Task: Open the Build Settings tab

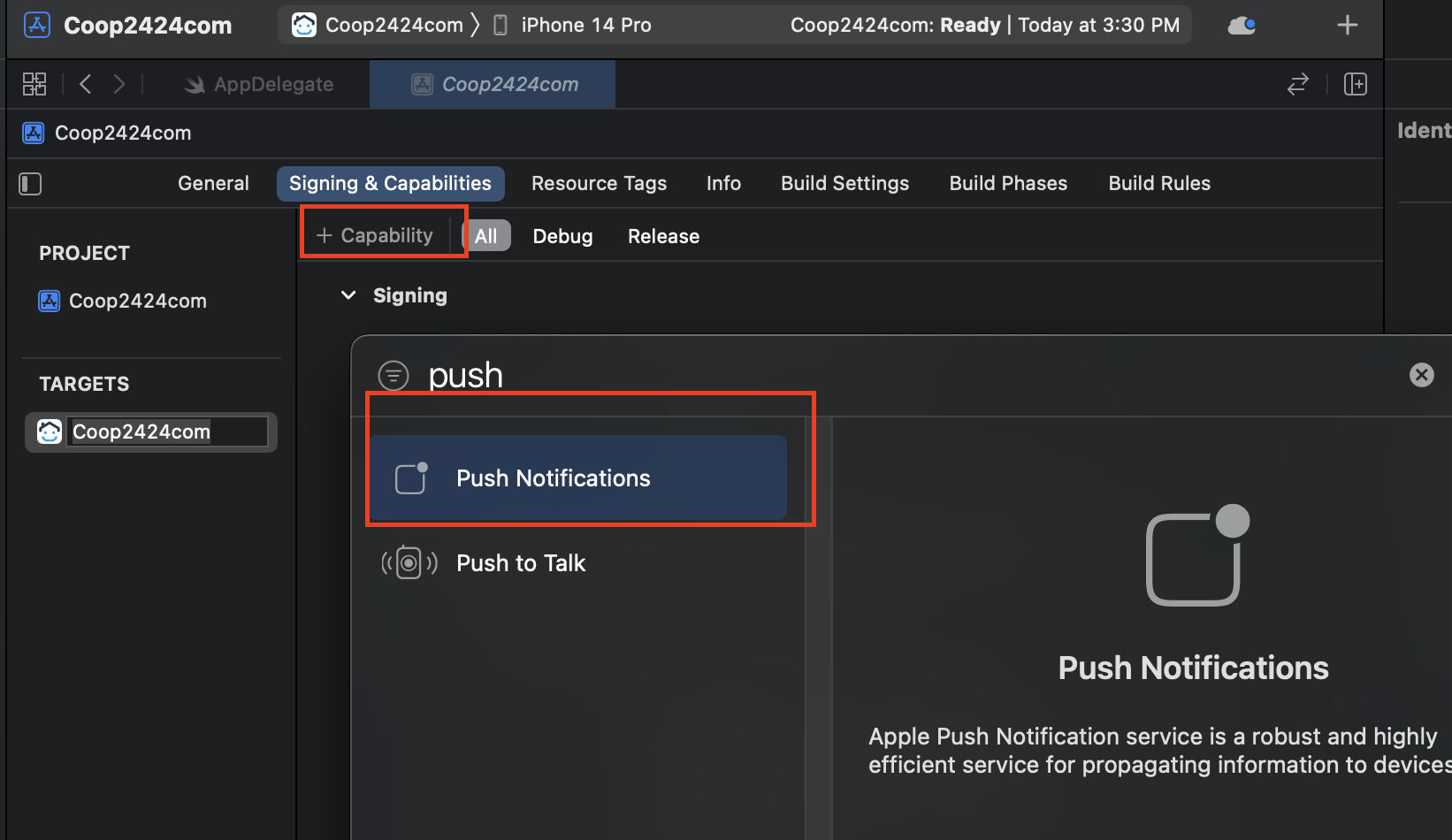Action: [x=844, y=183]
